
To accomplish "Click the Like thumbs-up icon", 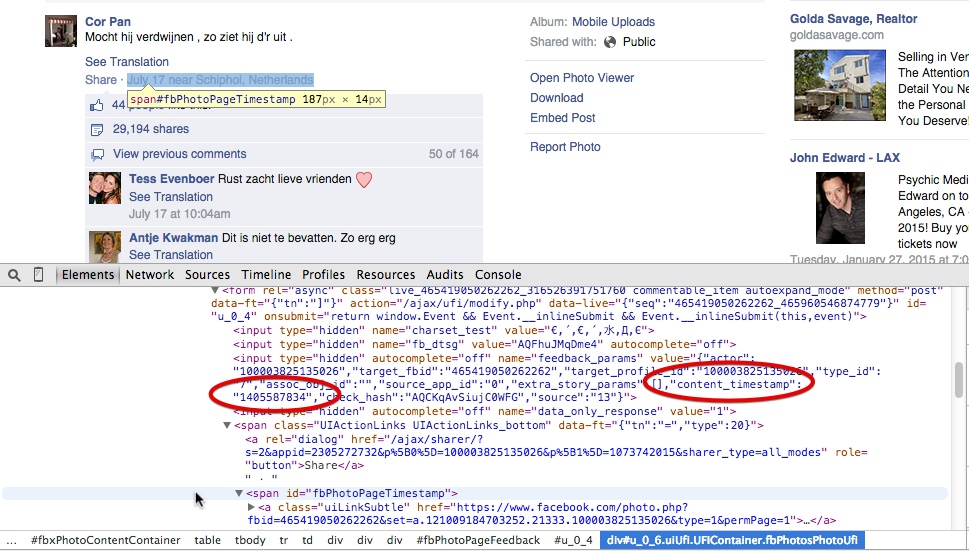I will tap(97, 105).
